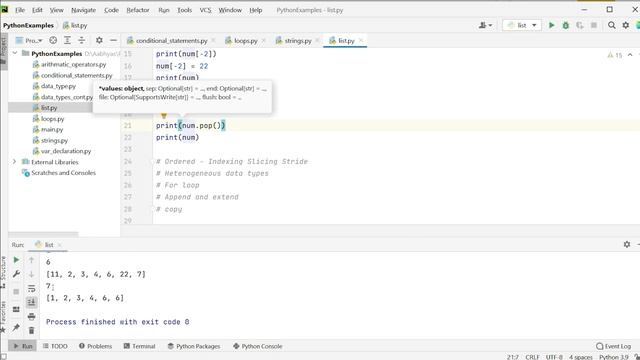Viewport: 640px width, 360px height.
Task: Open Search Everywhere magnifier icon
Action: tap(611, 25)
